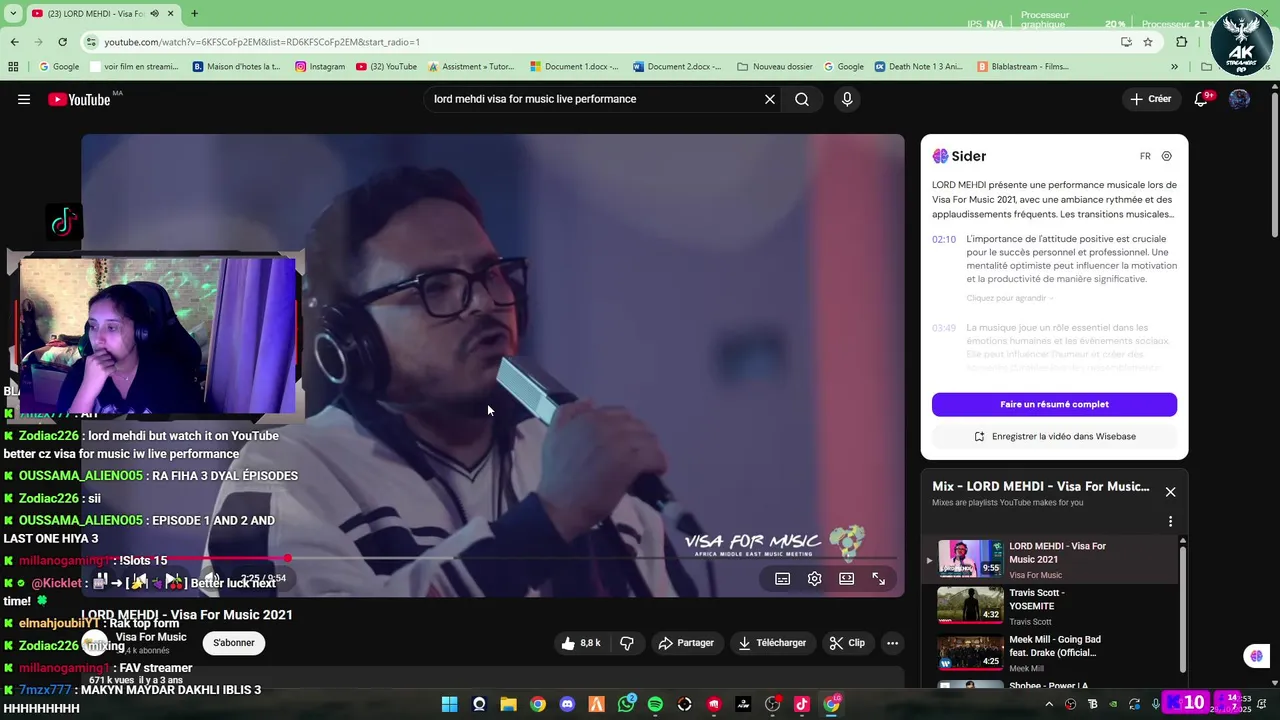
Task: Open the Death Note 1 3 Ani... bookmark
Action: tap(918, 67)
